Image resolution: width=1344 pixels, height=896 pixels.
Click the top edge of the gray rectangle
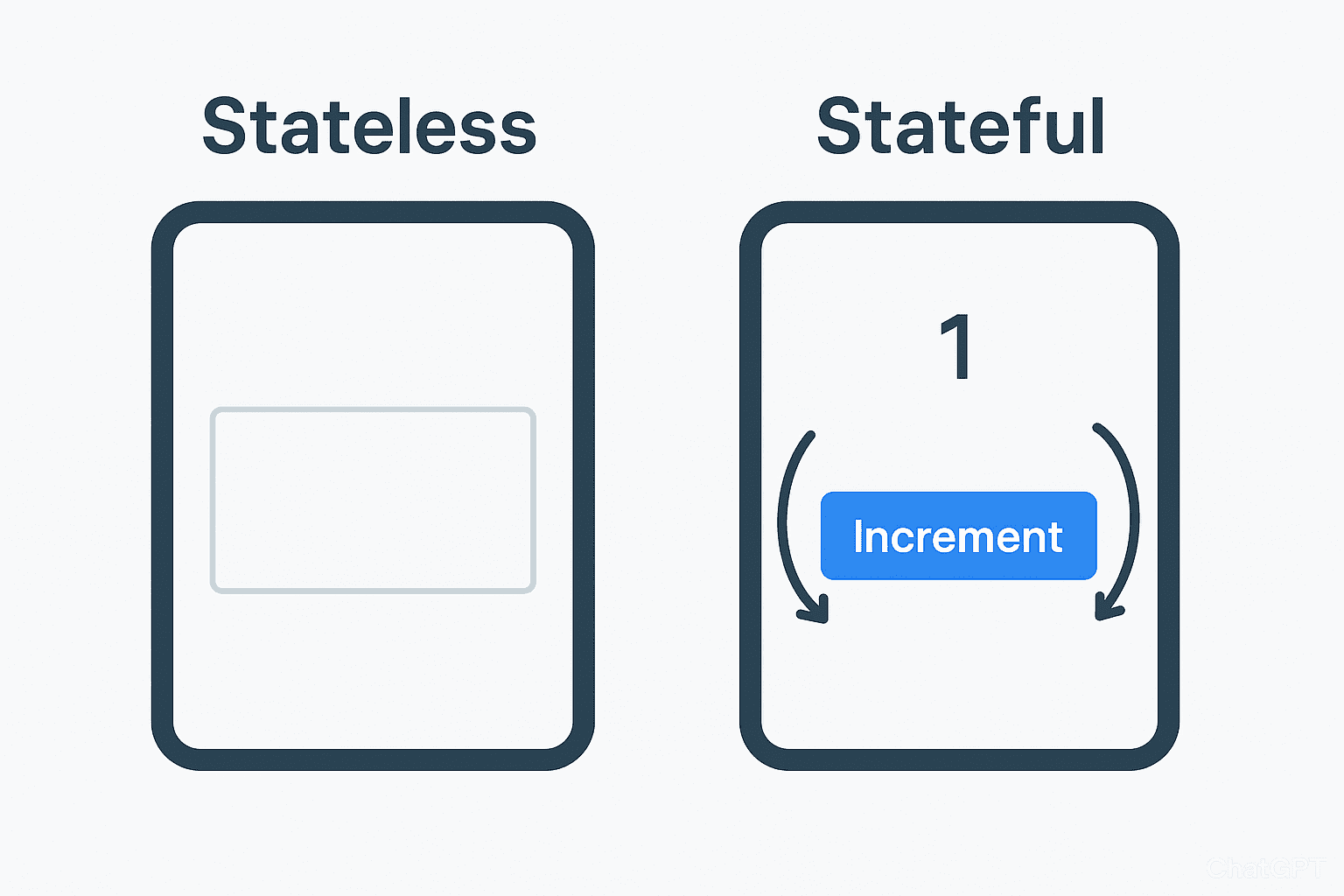(373, 409)
